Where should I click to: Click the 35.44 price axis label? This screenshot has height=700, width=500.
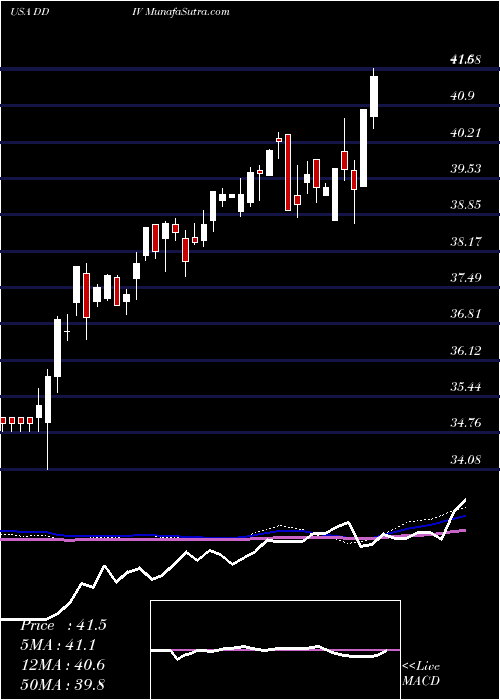(x=466, y=387)
